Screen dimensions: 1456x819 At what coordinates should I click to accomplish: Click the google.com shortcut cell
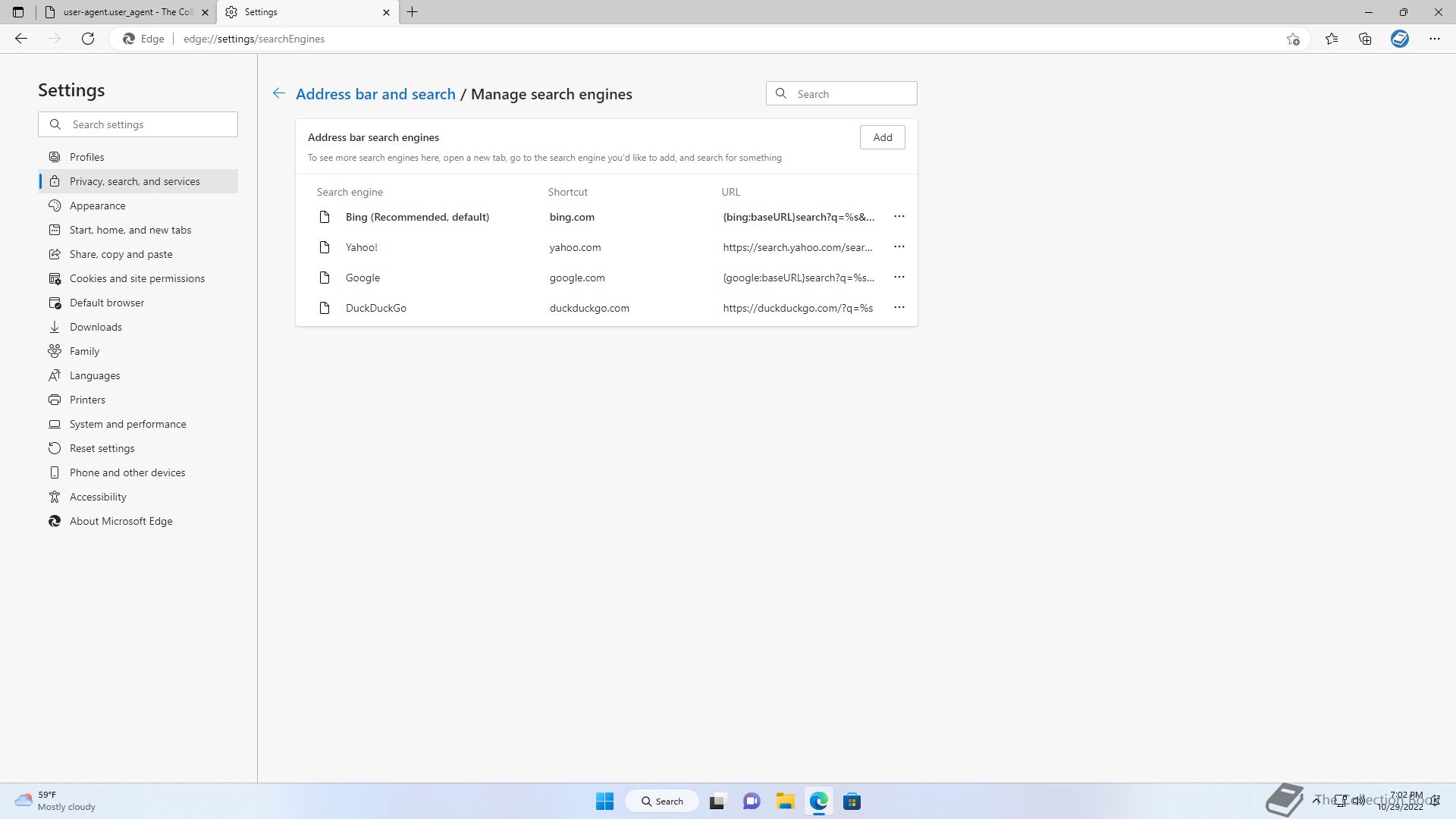577,278
